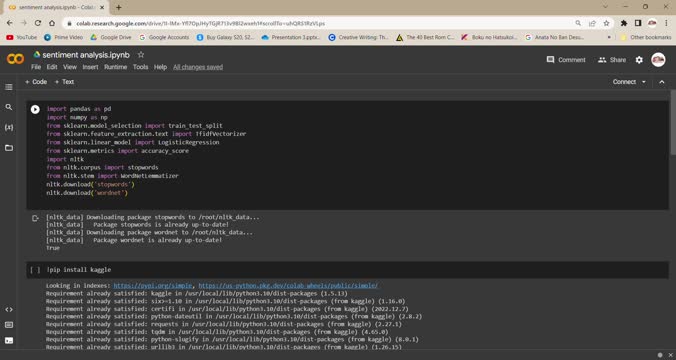Open the terminal icon at sidebar bottom
The height and width of the screenshot is (360, 676).
(x=9, y=341)
